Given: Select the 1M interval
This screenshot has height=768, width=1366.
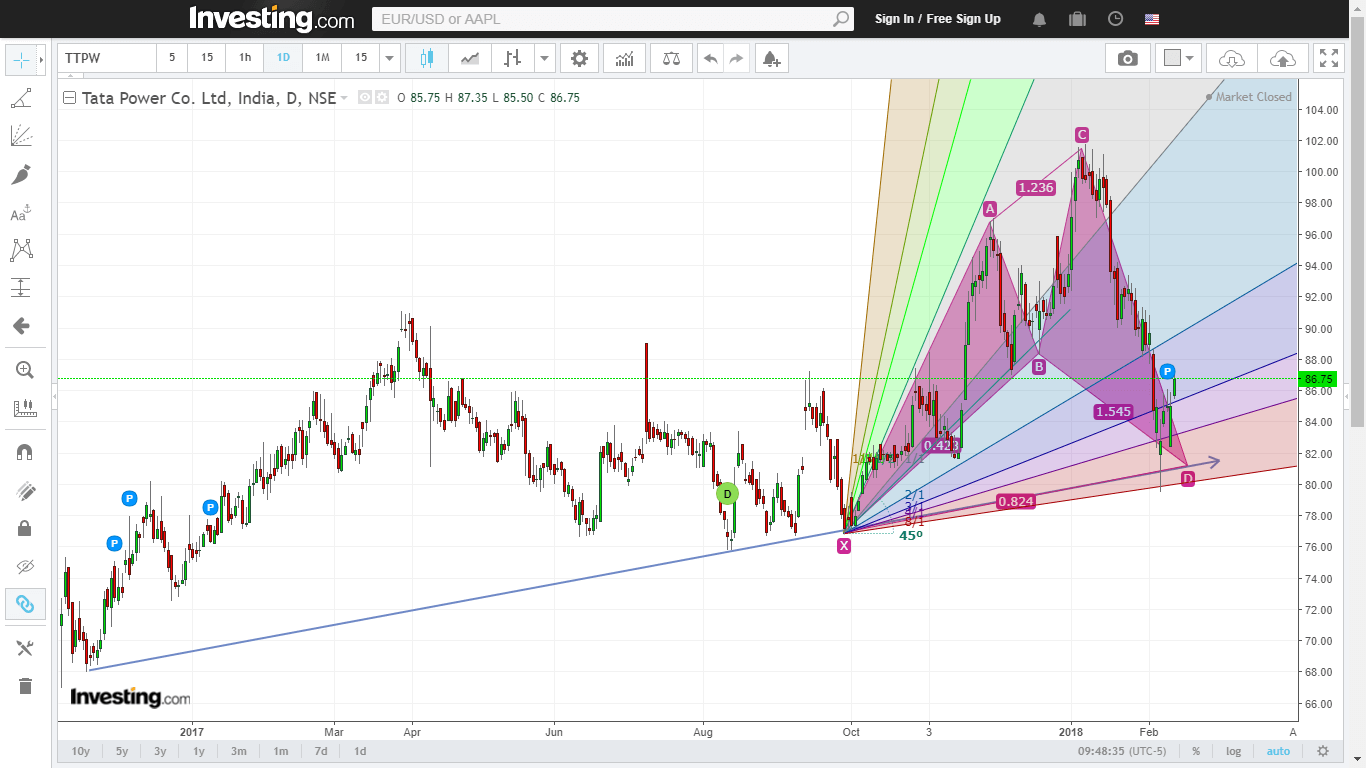Looking at the screenshot, I should point(322,58).
